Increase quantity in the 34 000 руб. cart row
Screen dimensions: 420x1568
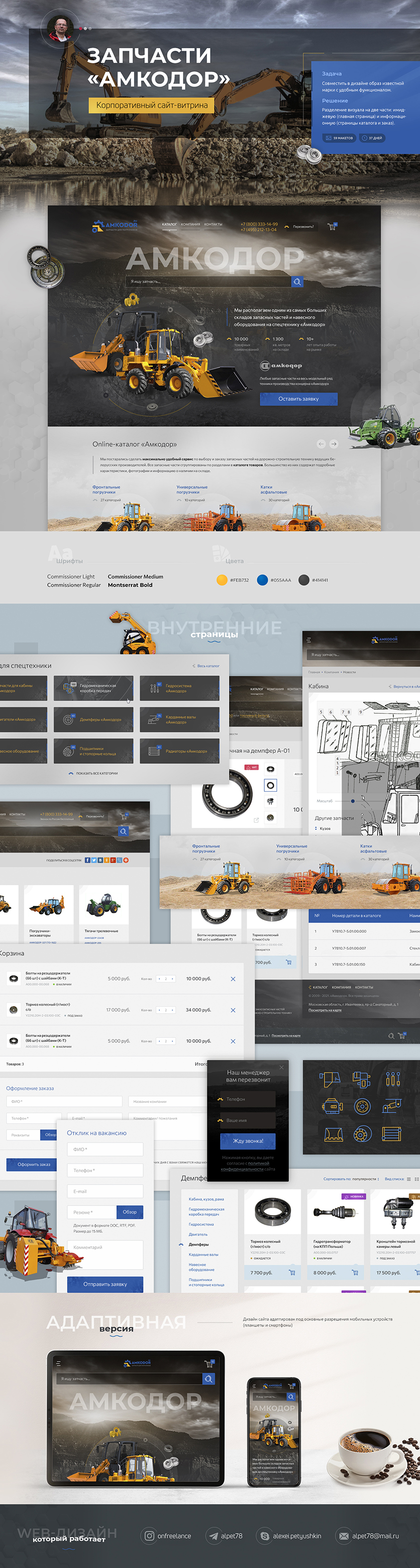tap(172, 1010)
